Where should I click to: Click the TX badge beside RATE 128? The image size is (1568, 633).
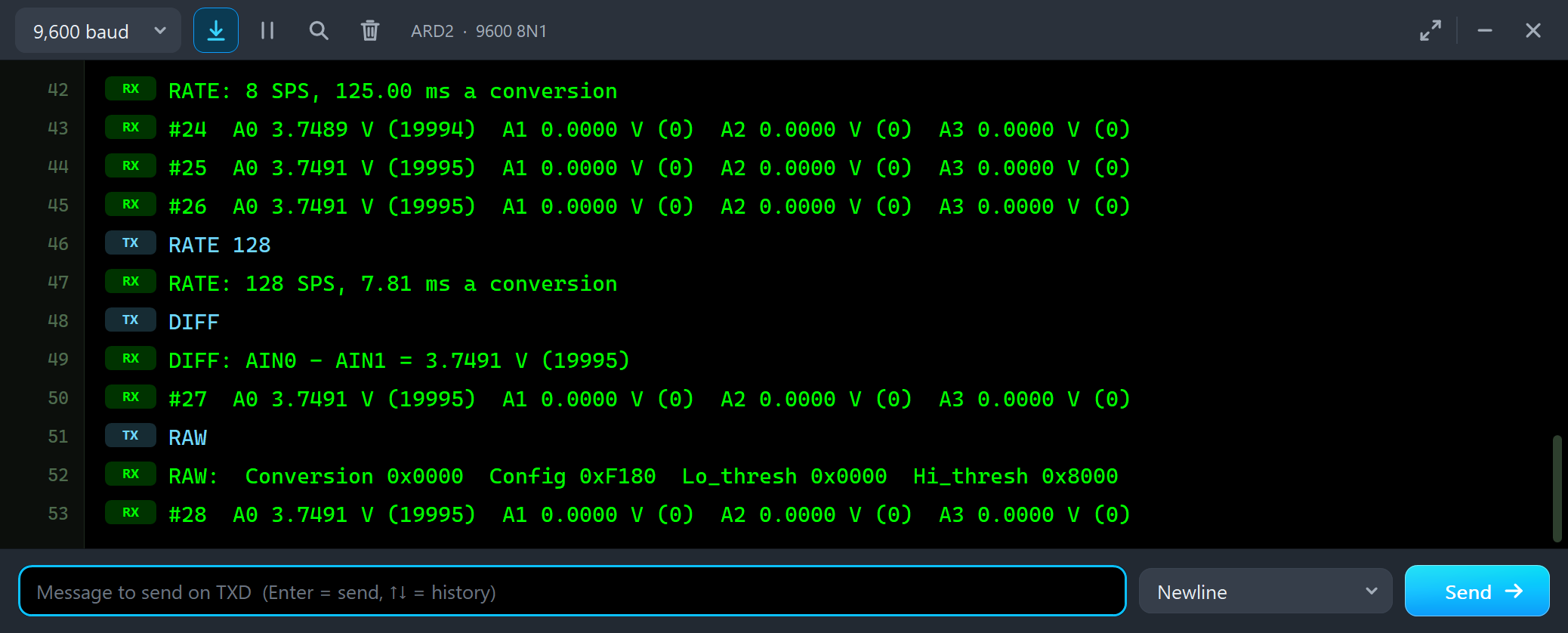coord(131,243)
